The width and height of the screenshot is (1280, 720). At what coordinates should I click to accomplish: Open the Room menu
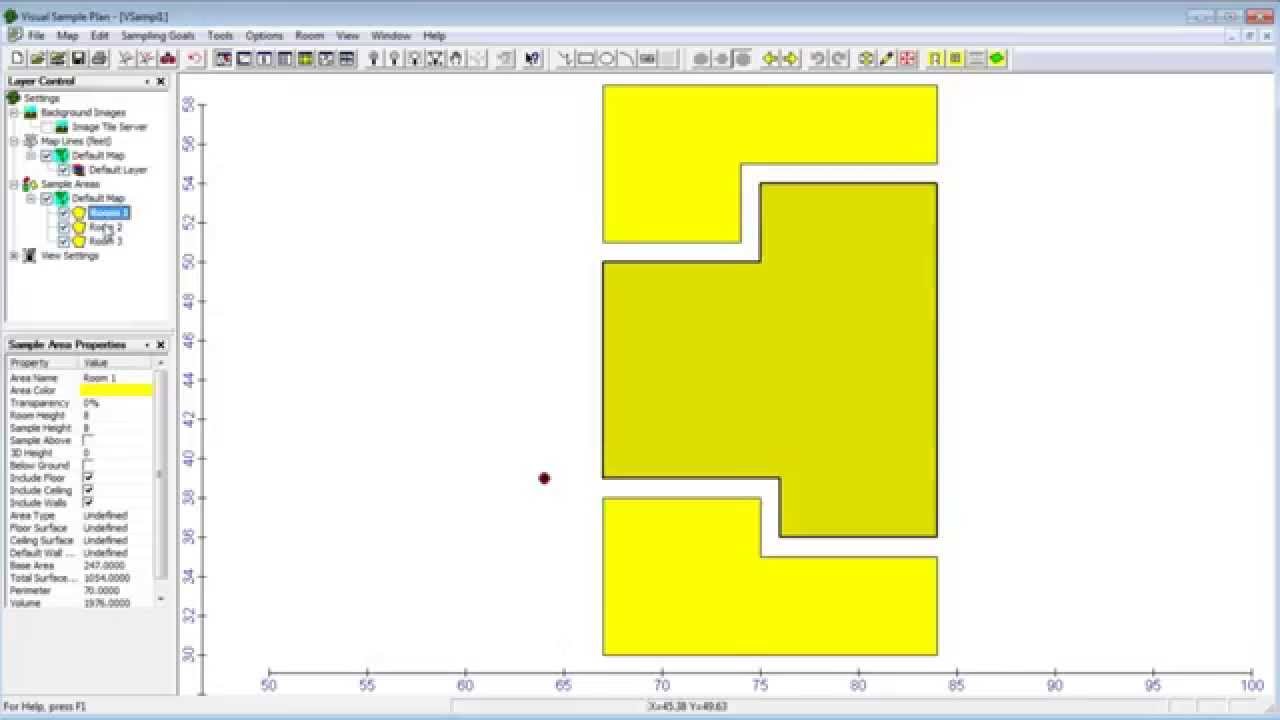(x=309, y=36)
